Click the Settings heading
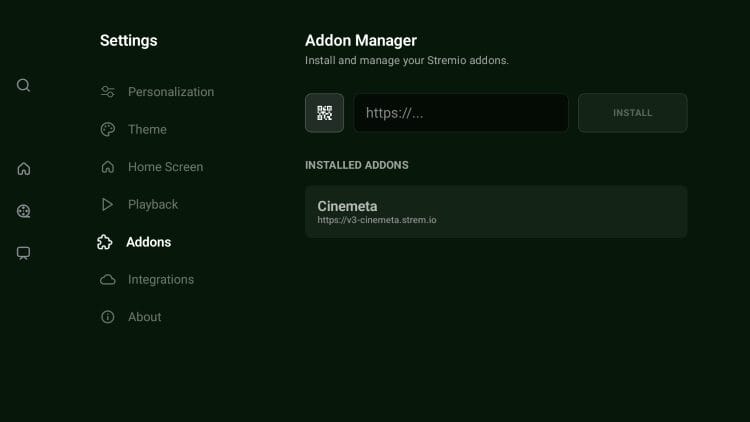This screenshot has width=750, height=422. tap(129, 41)
